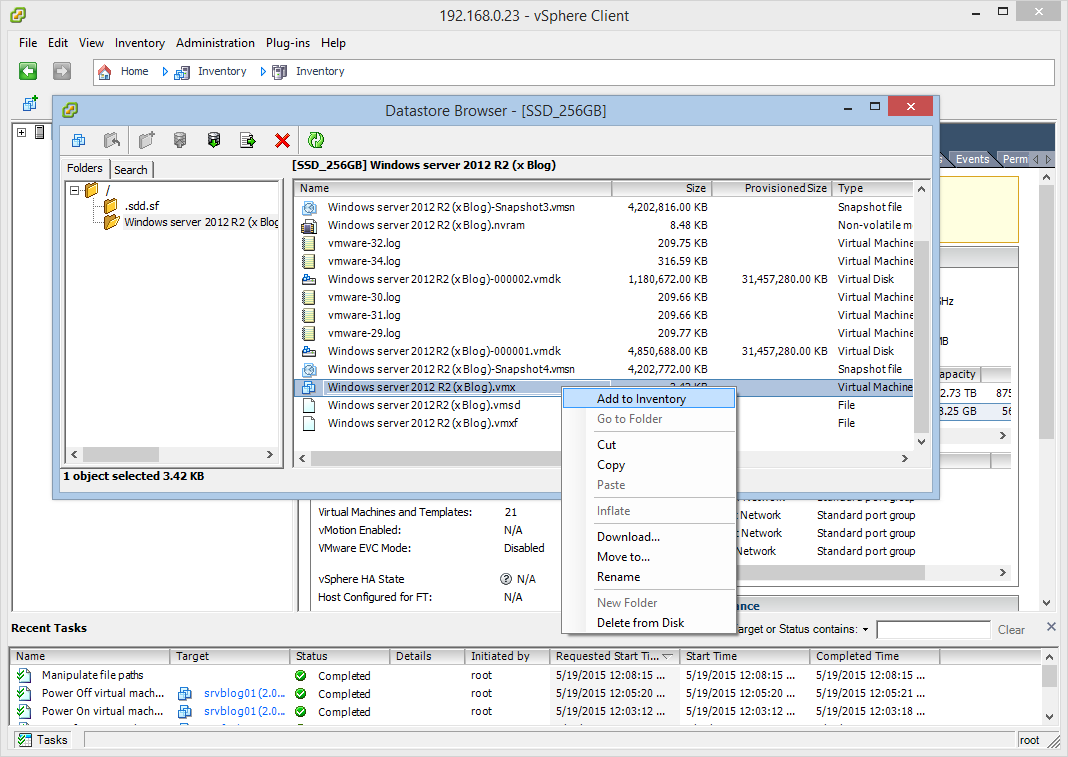Click the gray forward navigation arrow
The height and width of the screenshot is (757, 1068).
click(x=62, y=71)
